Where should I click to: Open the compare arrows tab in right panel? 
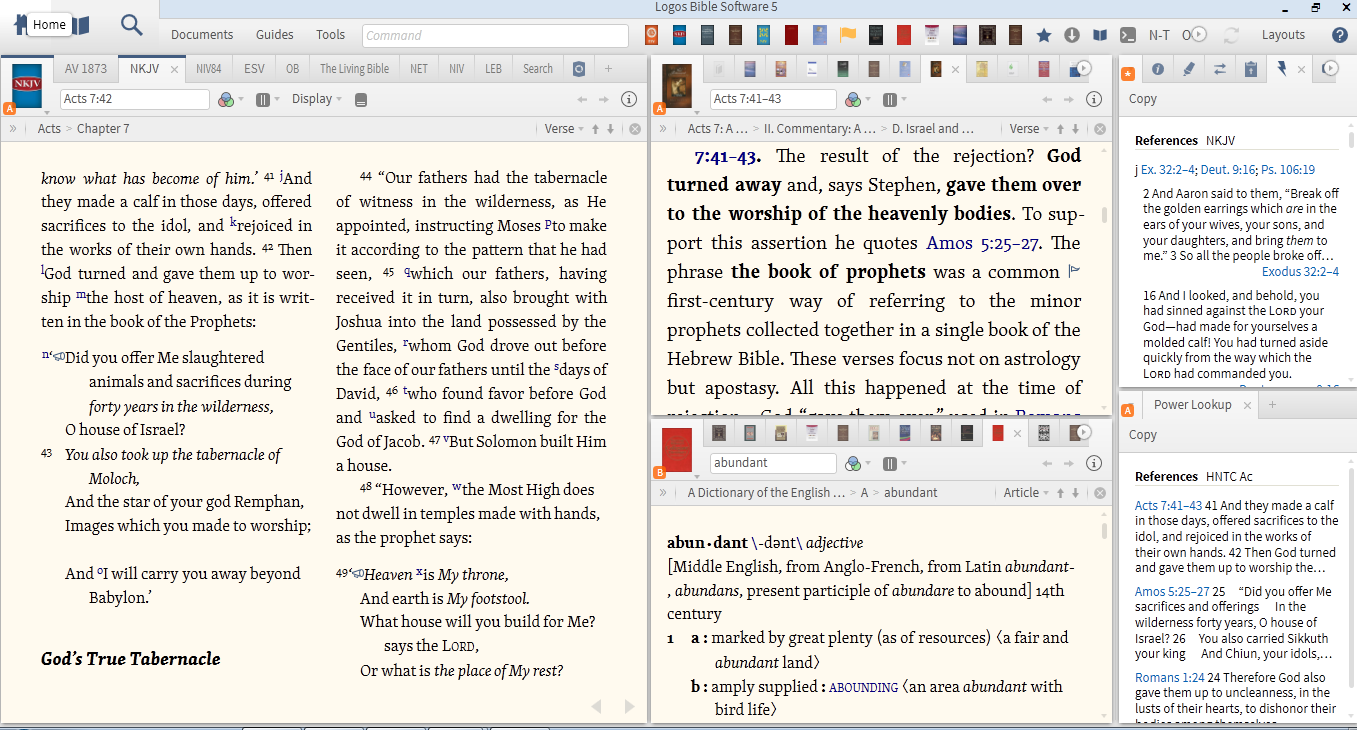pyautogui.click(x=1219, y=69)
